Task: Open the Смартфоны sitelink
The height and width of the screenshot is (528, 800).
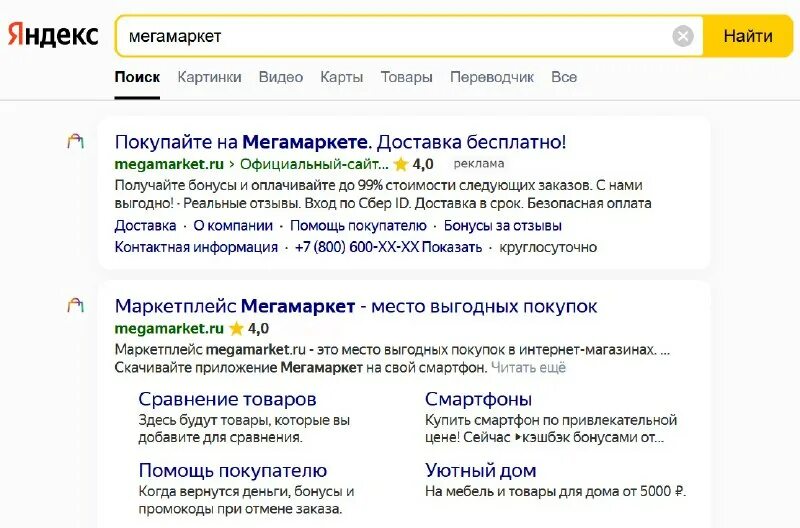Action: pyautogui.click(x=478, y=399)
